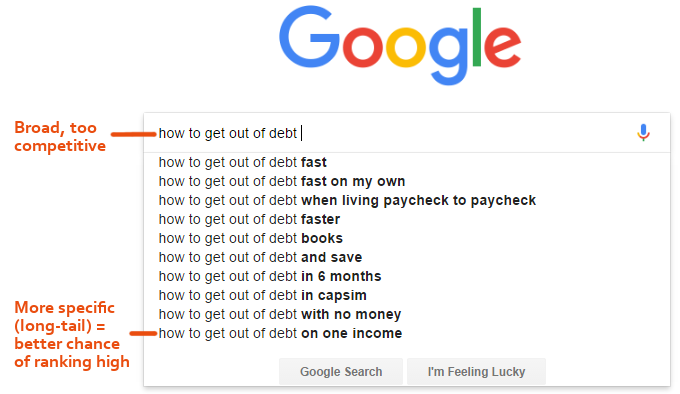Choose the 'on one income' suggestion
The width and height of the screenshot is (680, 394).
280,333
